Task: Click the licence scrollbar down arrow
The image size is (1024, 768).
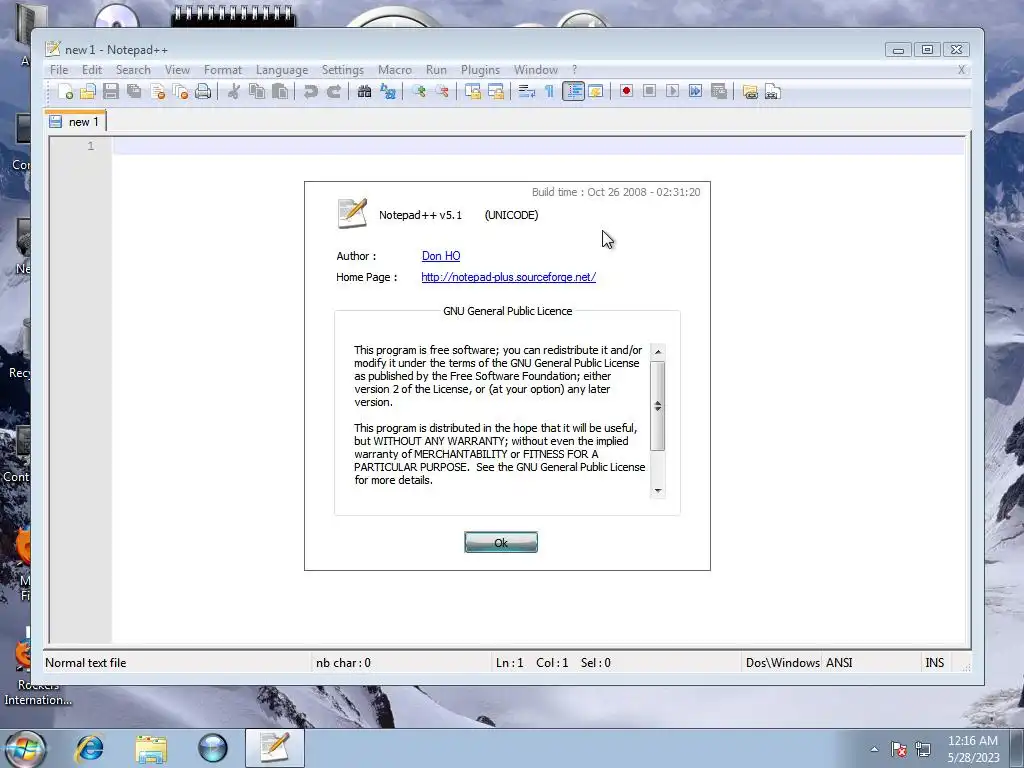Action: [x=658, y=490]
